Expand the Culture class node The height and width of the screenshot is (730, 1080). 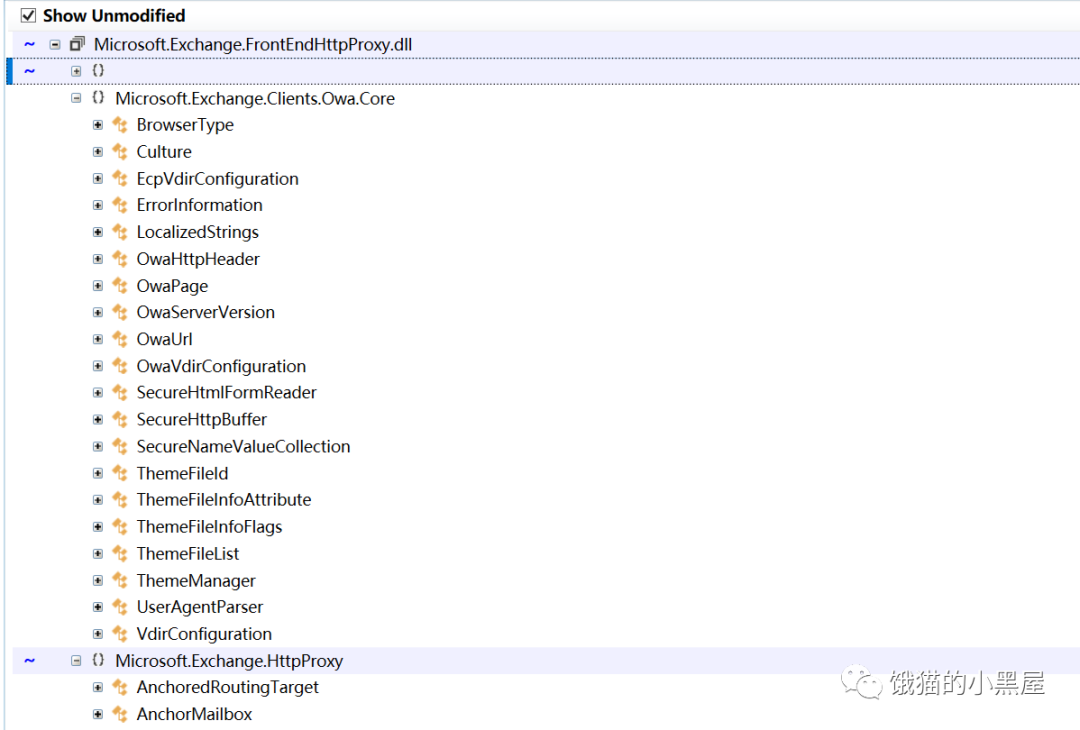tap(98, 152)
